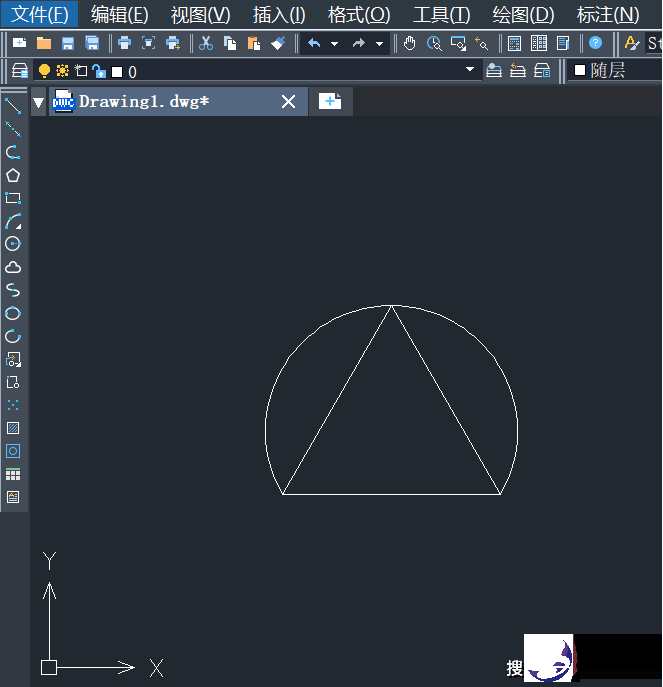This screenshot has width=663, height=687.
Task: Choose the zoom window icon
Action: pyautogui.click(x=458, y=43)
